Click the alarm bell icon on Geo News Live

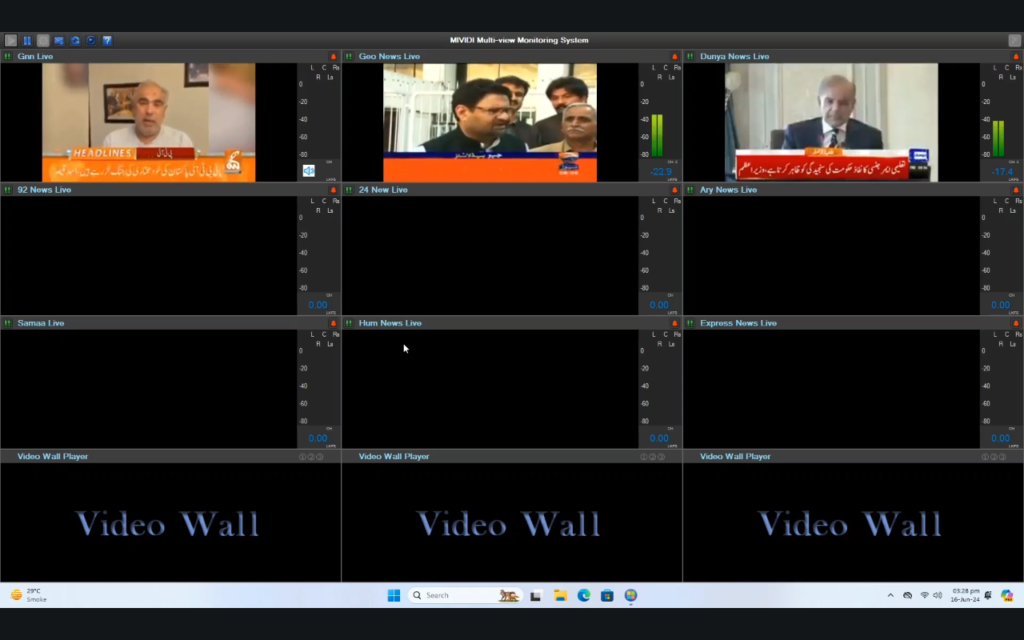coord(672,56)
